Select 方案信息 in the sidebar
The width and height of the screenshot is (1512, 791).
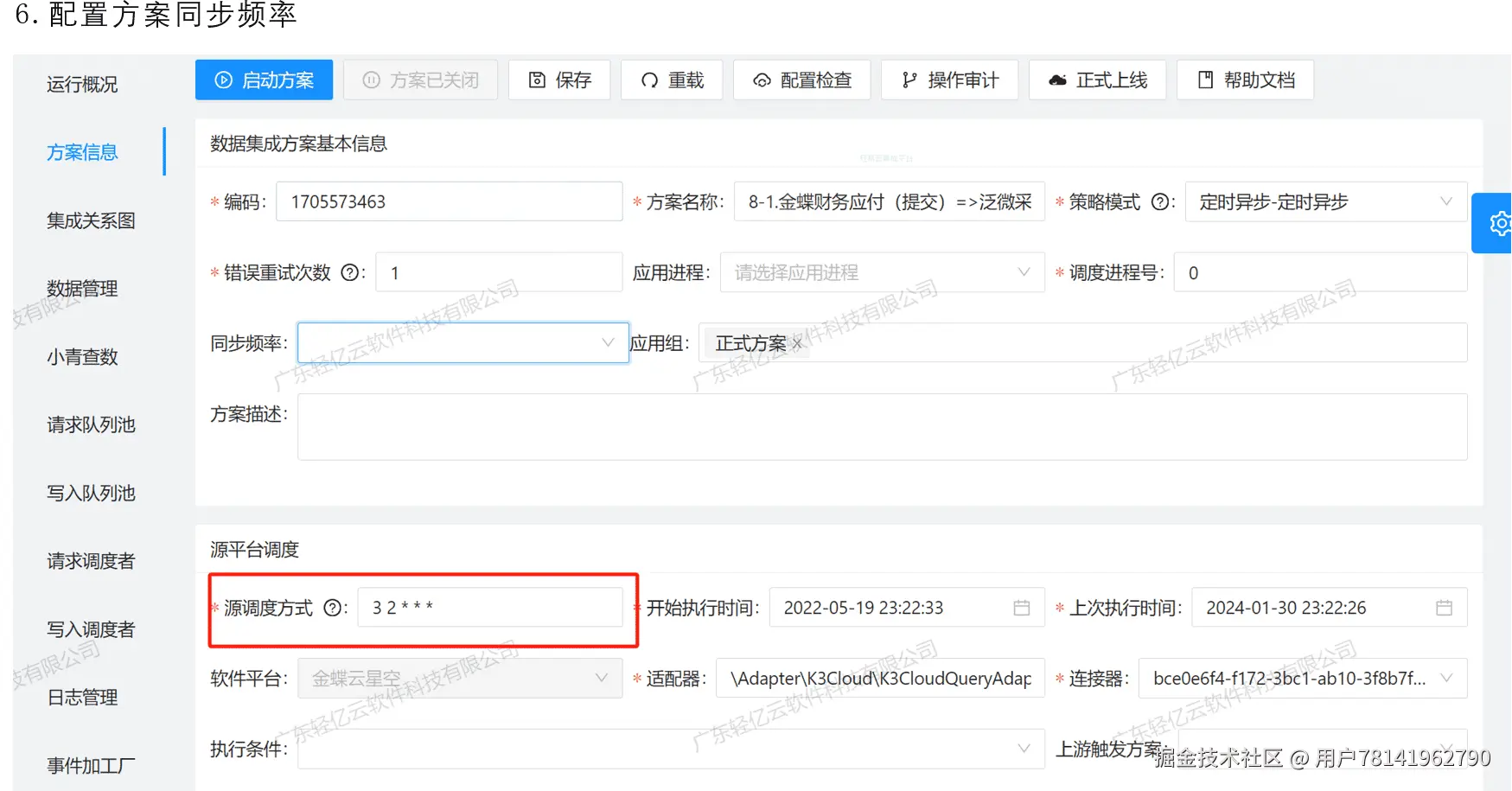(82, 152)
